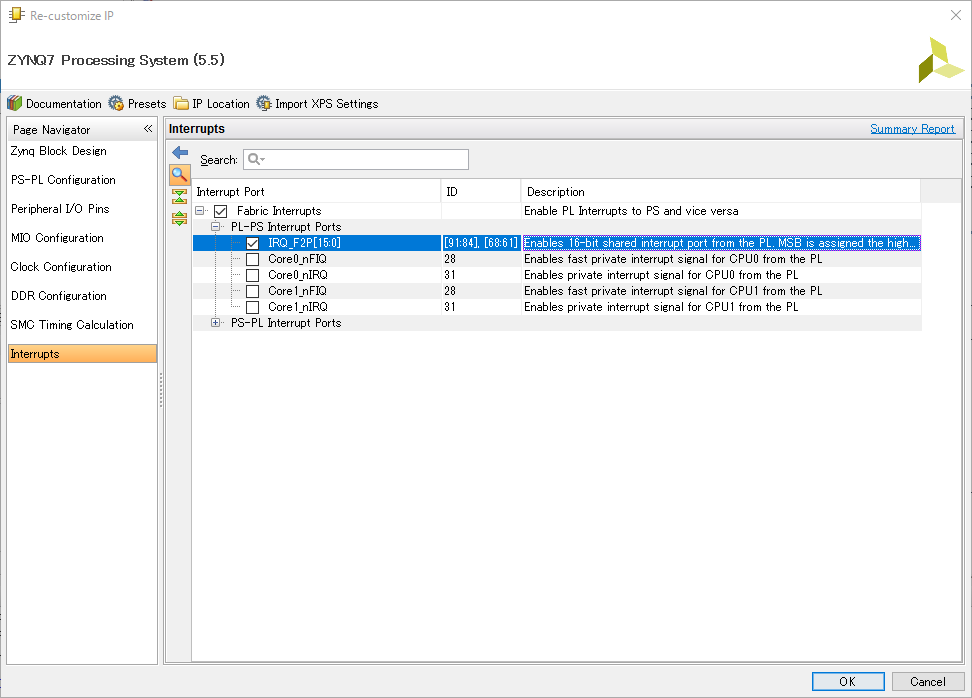Click the Documentation label in the toolbar
Screen dimensions: 972x698
(63, 104)
